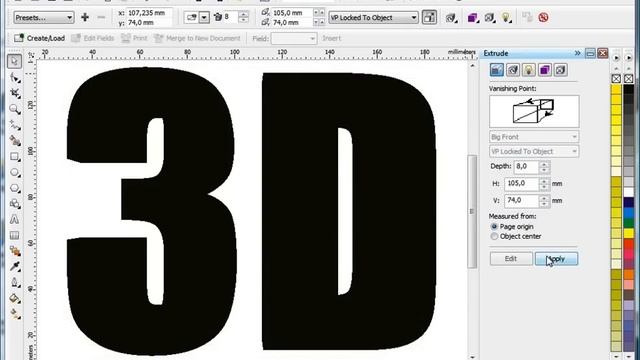Select the Freehand curve tool
This screenshot has width=640, height=360.
point(15,125)
